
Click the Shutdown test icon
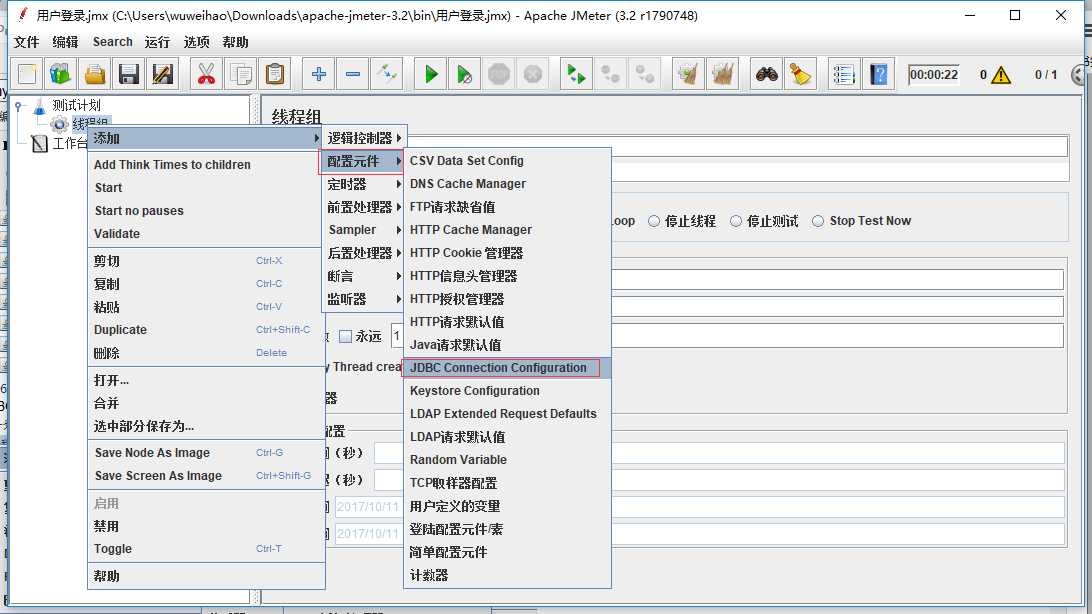click(x=533, y=74)
